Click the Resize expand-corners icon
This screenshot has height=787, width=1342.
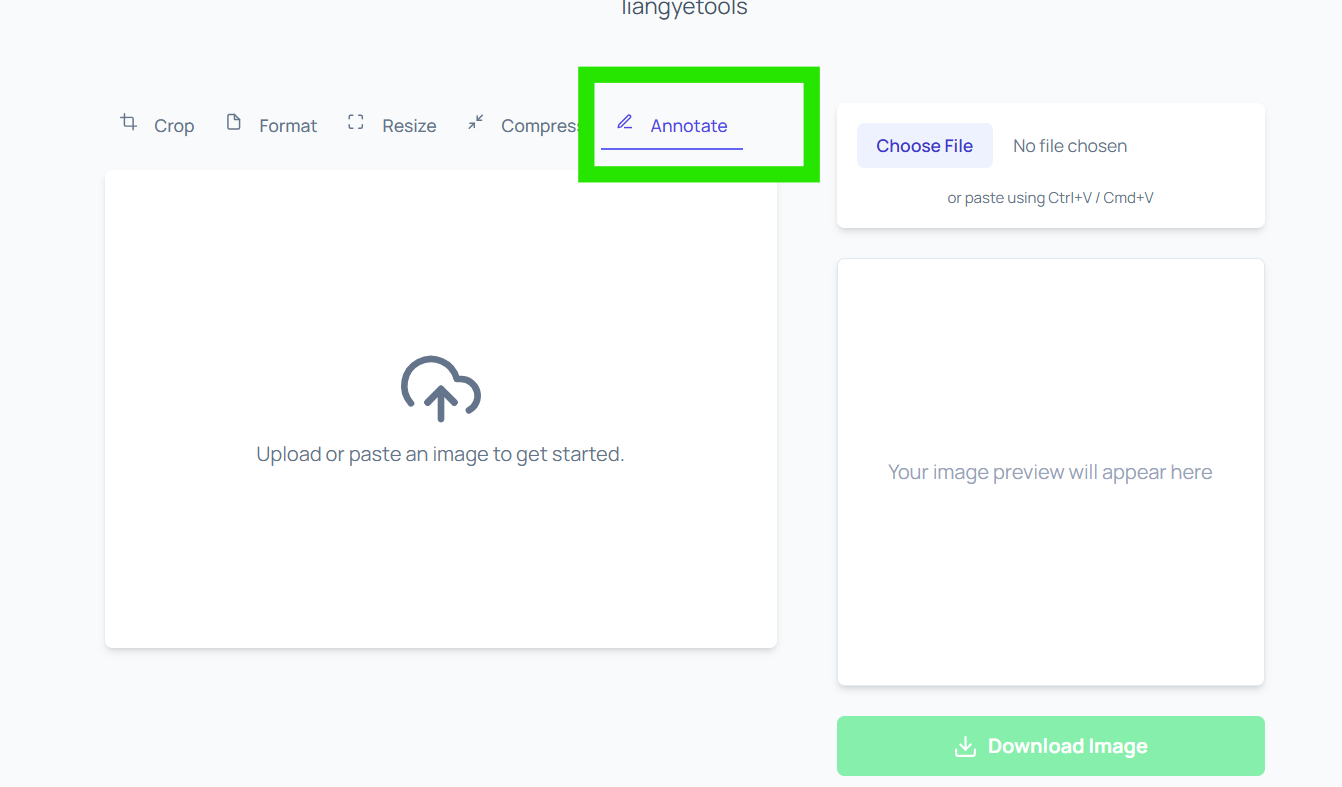coord(355,122)
